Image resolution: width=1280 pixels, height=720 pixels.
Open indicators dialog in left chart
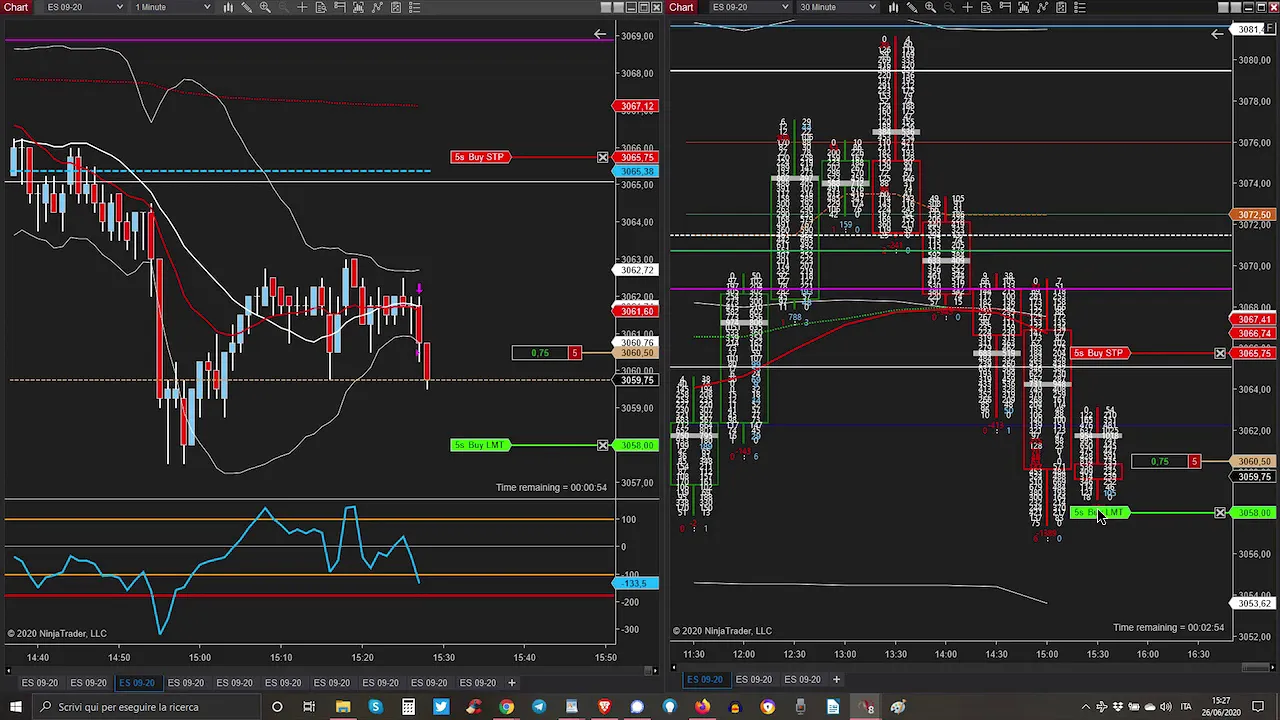pyautogui.click(x=377, y=7)
